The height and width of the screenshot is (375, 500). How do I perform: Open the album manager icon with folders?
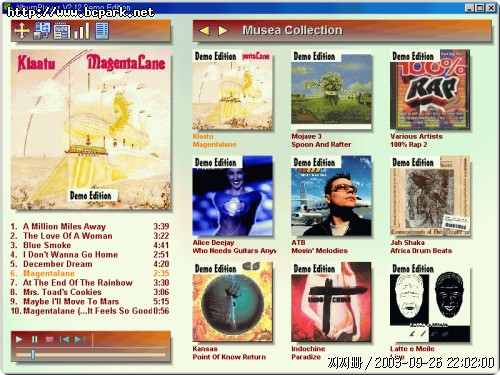pos(42,31)
